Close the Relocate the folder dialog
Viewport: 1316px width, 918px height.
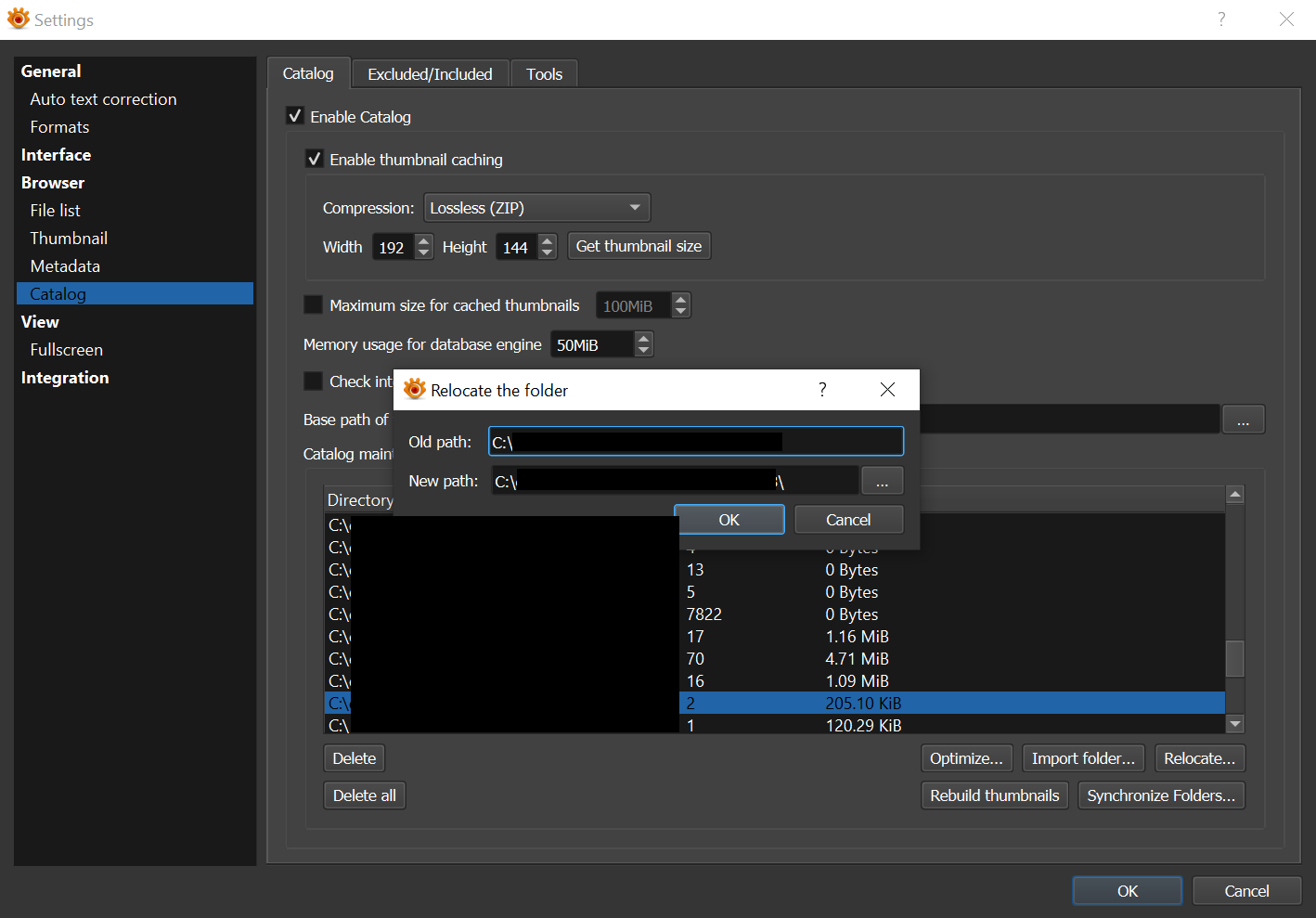coord(887,390)
